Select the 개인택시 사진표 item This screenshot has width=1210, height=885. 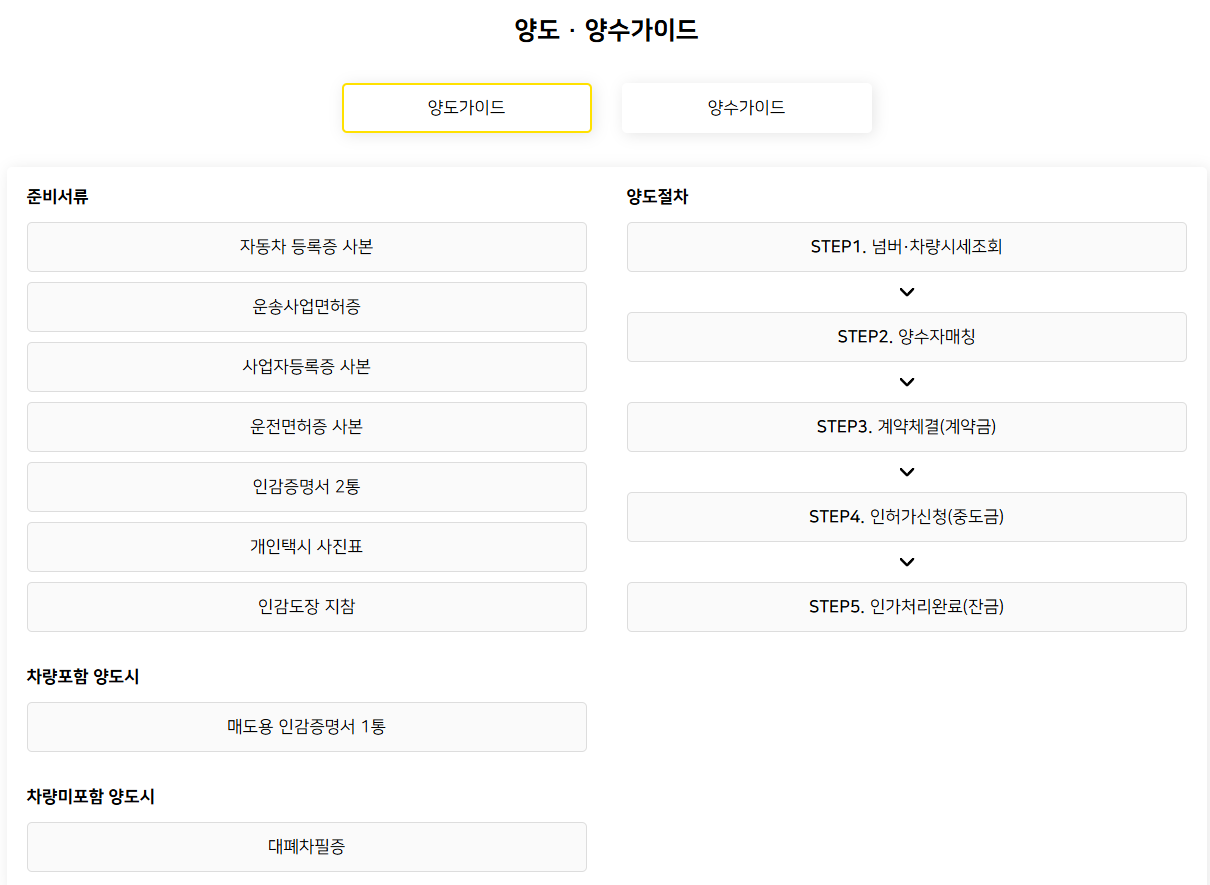pyautogui.click(x=306, y=547)
